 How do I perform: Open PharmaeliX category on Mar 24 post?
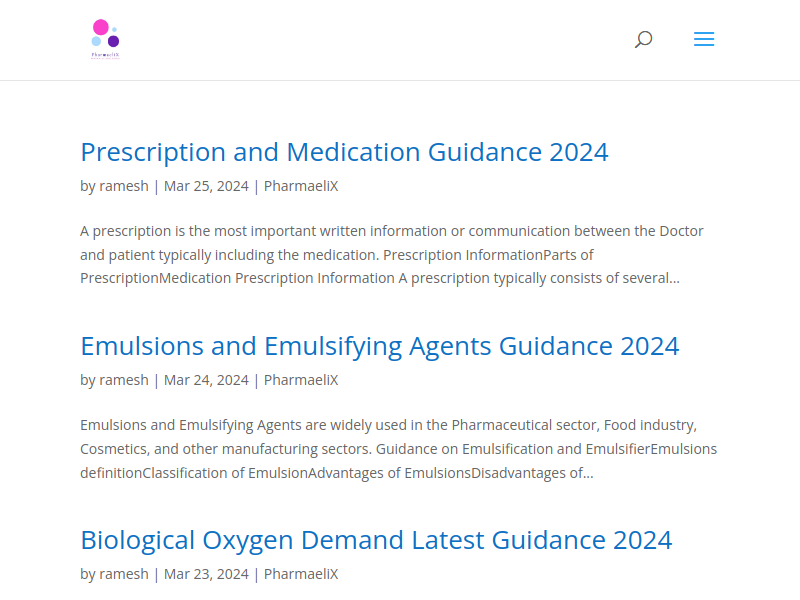coord(301,380)
